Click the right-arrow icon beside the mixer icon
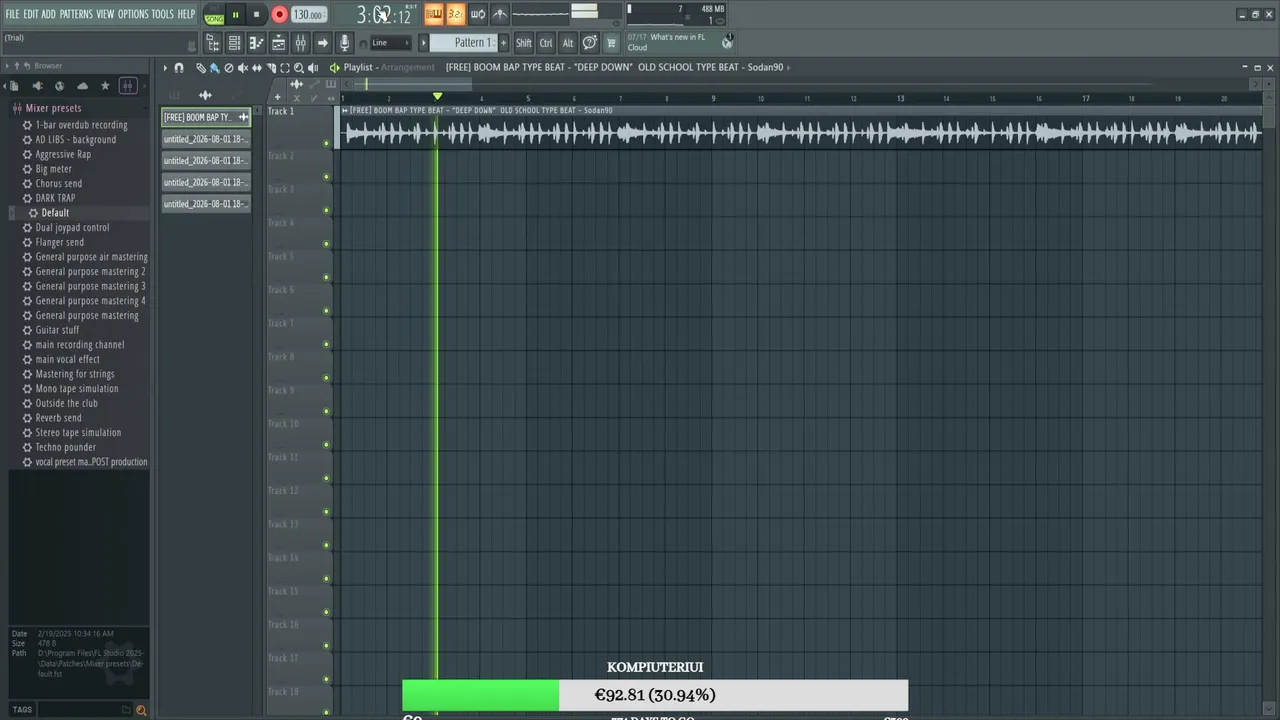 [322, 43]
